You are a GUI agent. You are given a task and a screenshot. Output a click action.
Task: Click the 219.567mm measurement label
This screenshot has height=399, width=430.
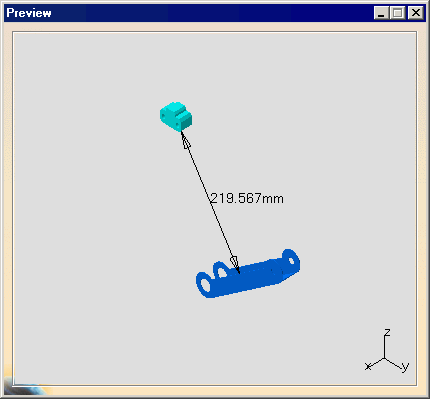click(x=247, y=198)
